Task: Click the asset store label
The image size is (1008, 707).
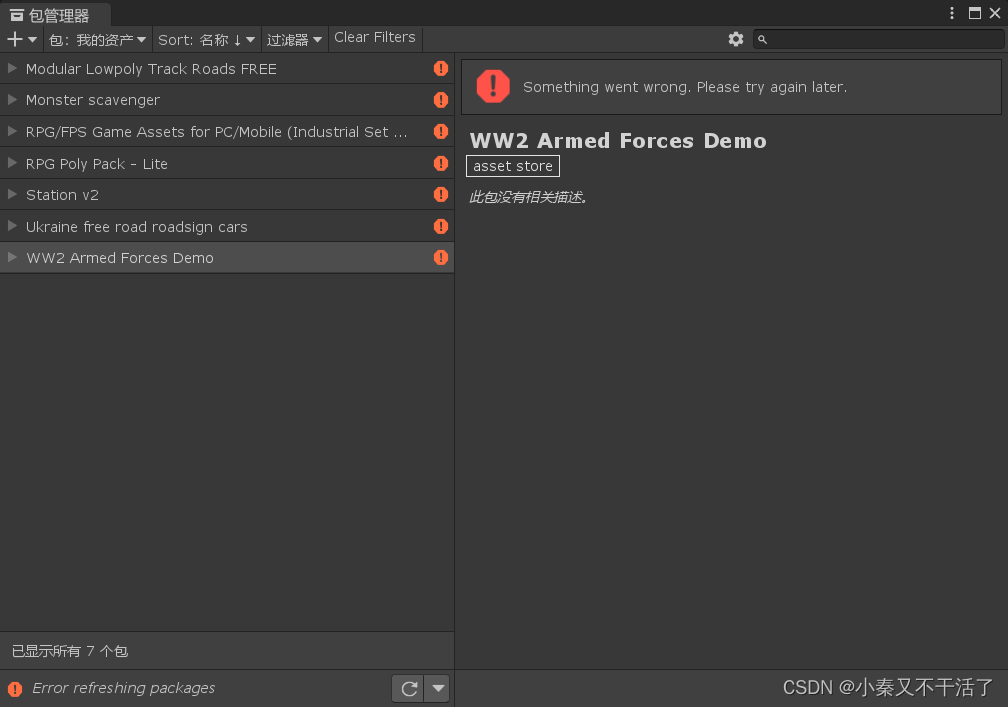Action: point(512,166)
